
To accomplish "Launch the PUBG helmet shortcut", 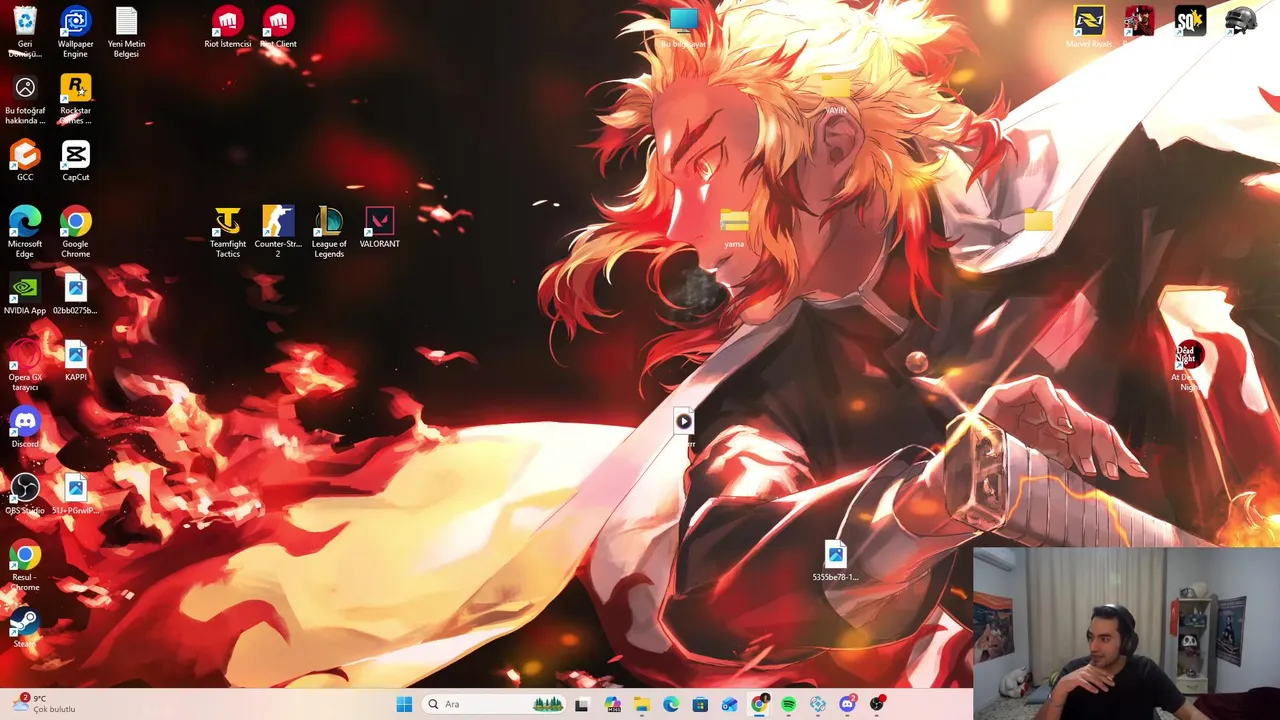I will click(1240, 21).
